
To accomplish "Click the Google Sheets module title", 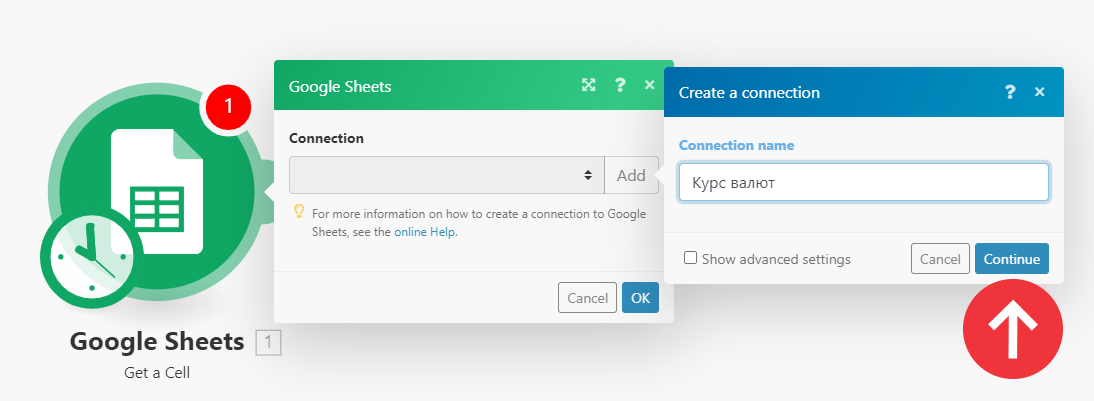I will (157, 342).
